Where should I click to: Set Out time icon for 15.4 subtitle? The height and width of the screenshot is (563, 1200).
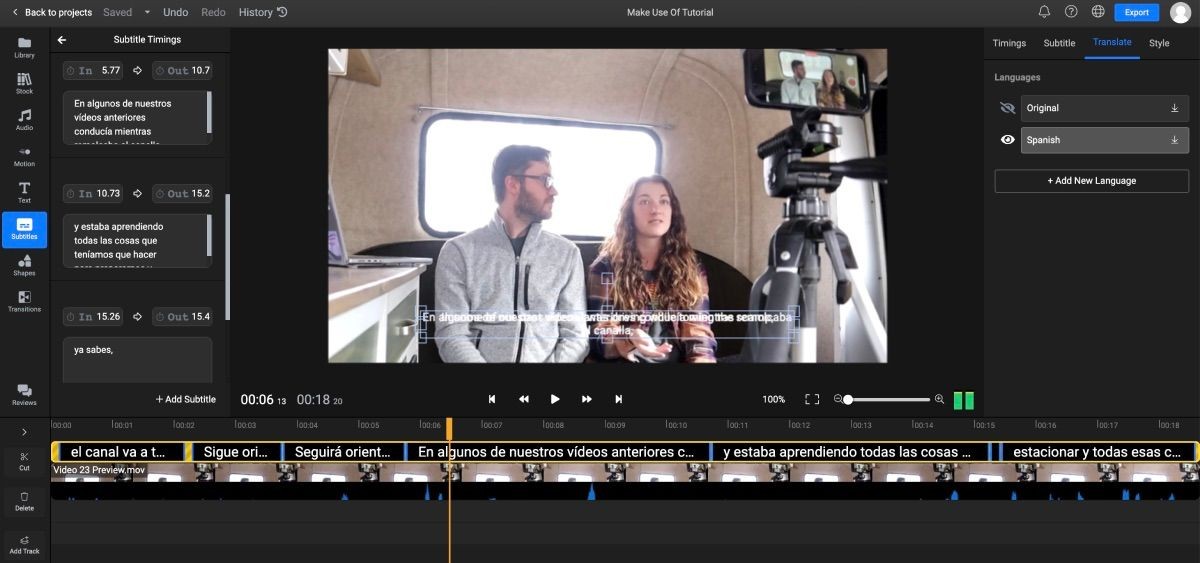pos(161,317)
